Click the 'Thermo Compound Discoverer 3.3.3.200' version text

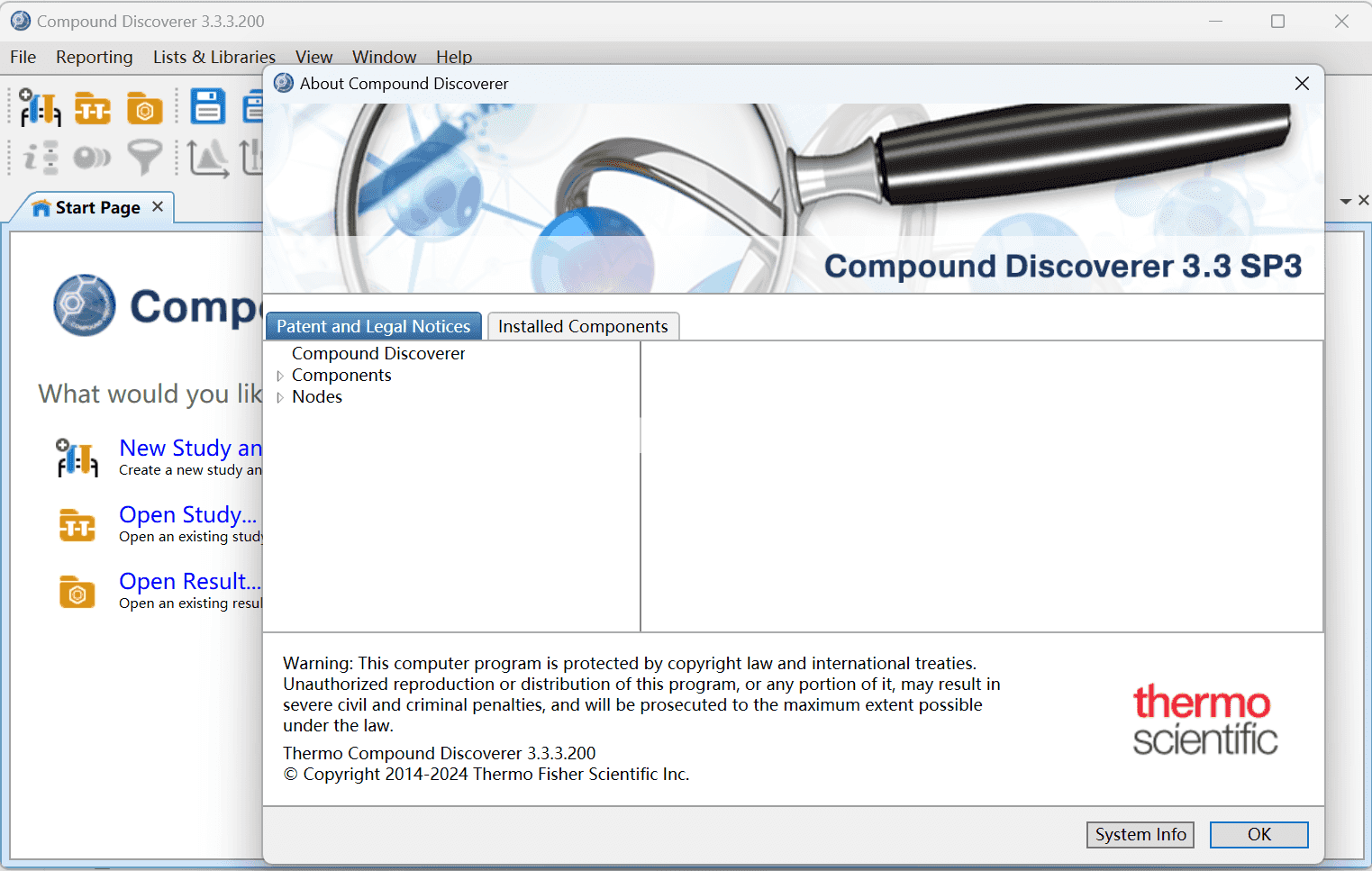click(x=440, y=753)
